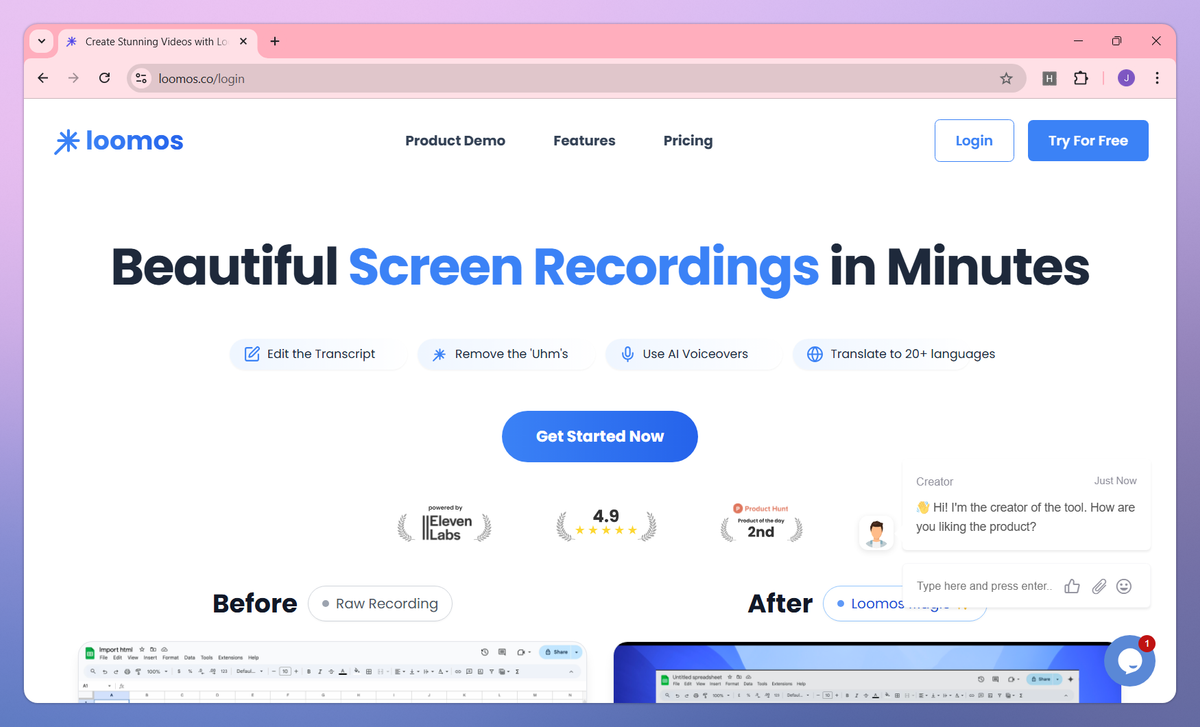The image size is (1200, 727).
Task: Open the emoji picker icon
Action: pos(1124,586)
